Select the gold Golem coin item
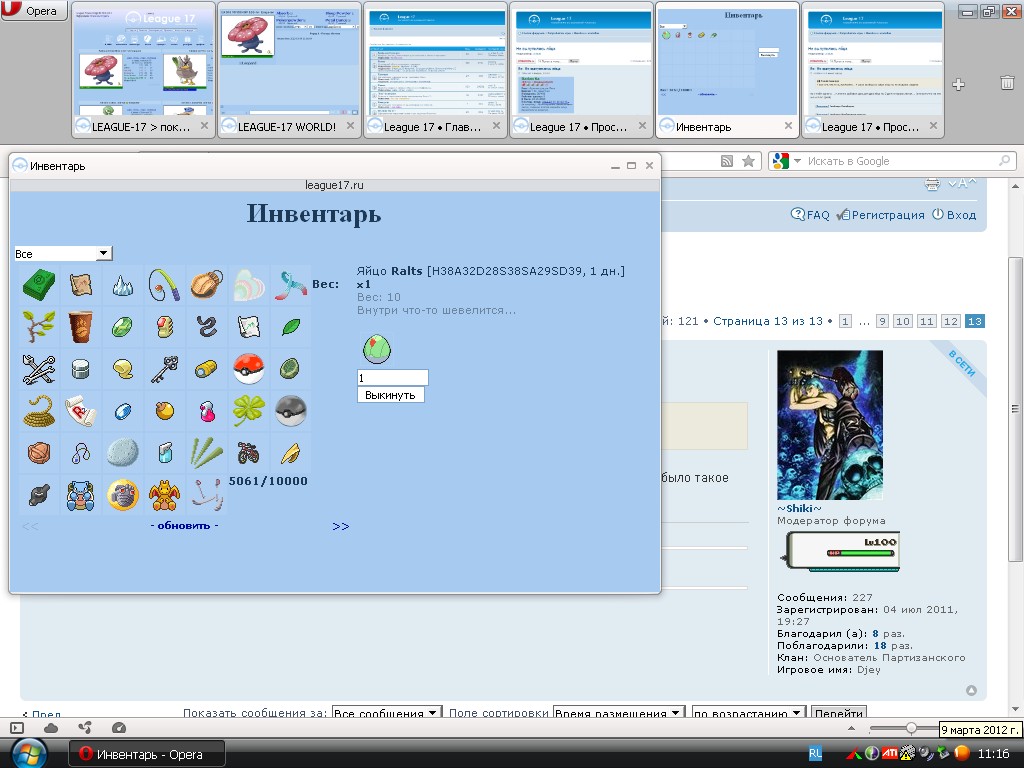The width and height of the screenshot is (1024, 768). coord(123,495)
